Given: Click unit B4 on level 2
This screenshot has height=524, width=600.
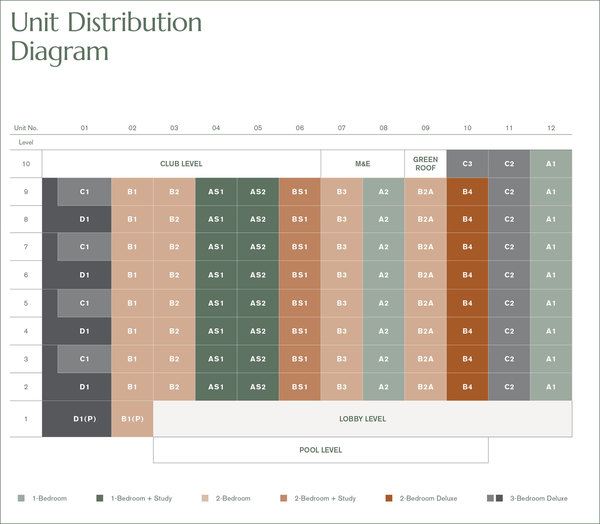Looking at the screenshot, I should point(467,386).
